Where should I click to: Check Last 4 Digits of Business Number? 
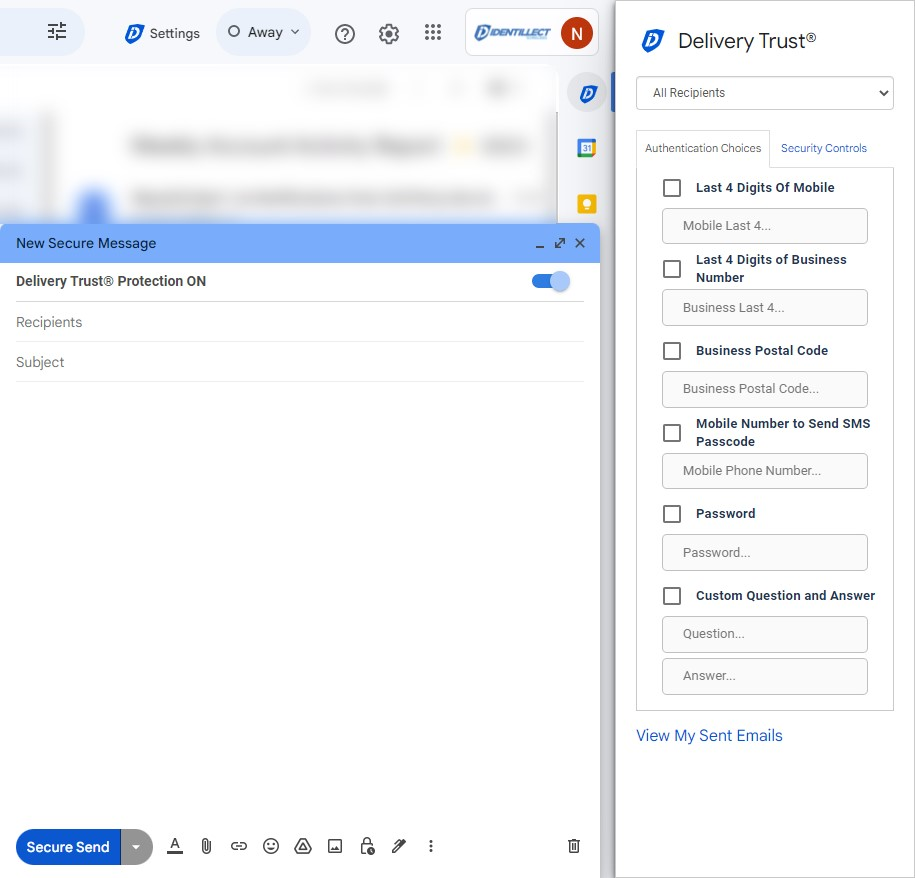pyautogui.click(x=672, y=269)
